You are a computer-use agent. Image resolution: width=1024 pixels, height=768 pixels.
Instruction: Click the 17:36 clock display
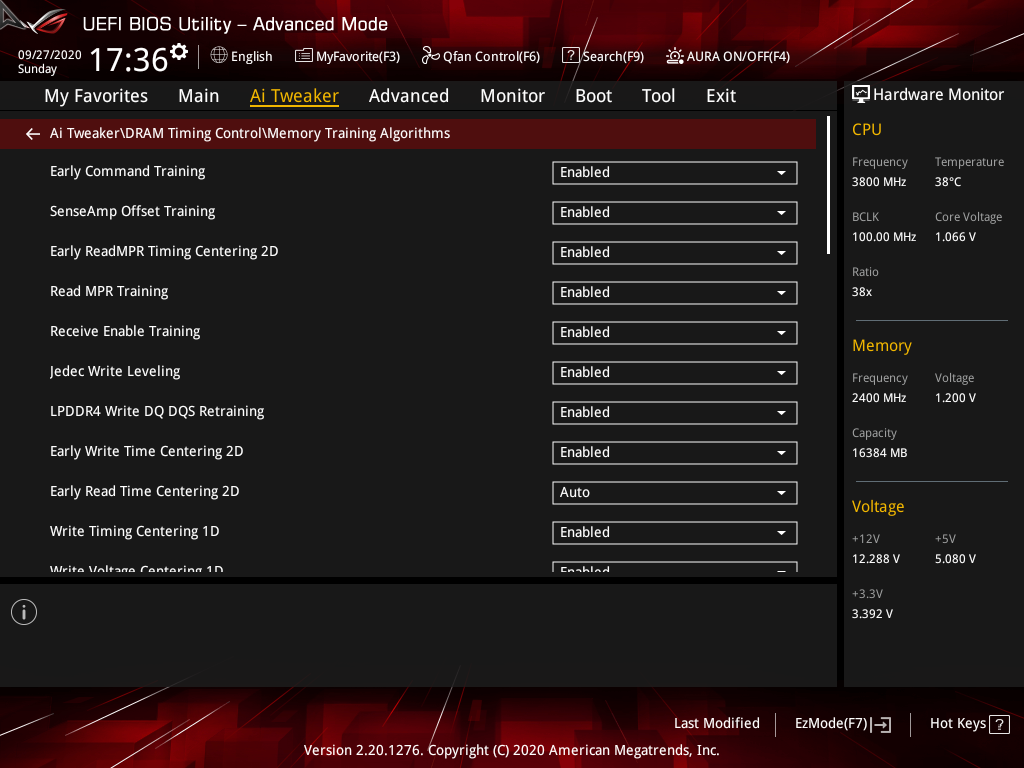tap(129, 60)
